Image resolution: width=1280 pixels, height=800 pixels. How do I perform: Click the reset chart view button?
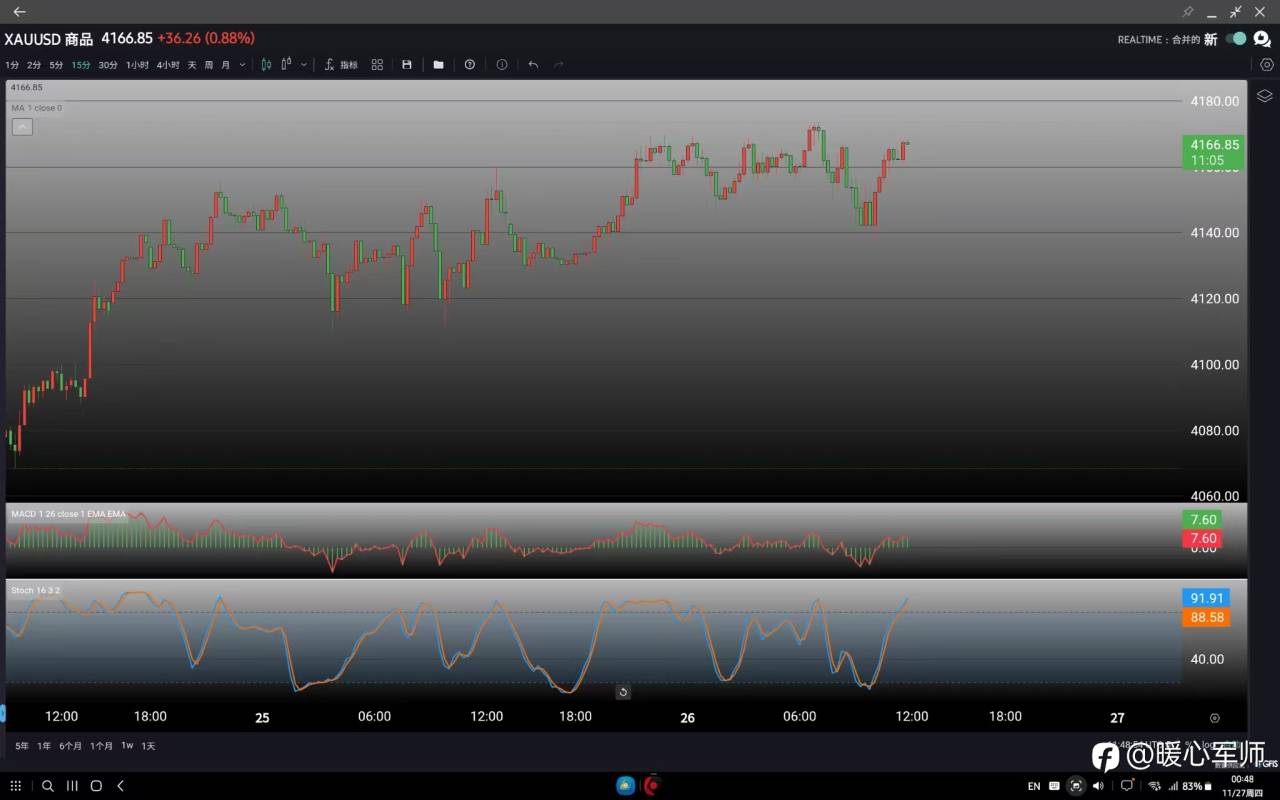623,692
